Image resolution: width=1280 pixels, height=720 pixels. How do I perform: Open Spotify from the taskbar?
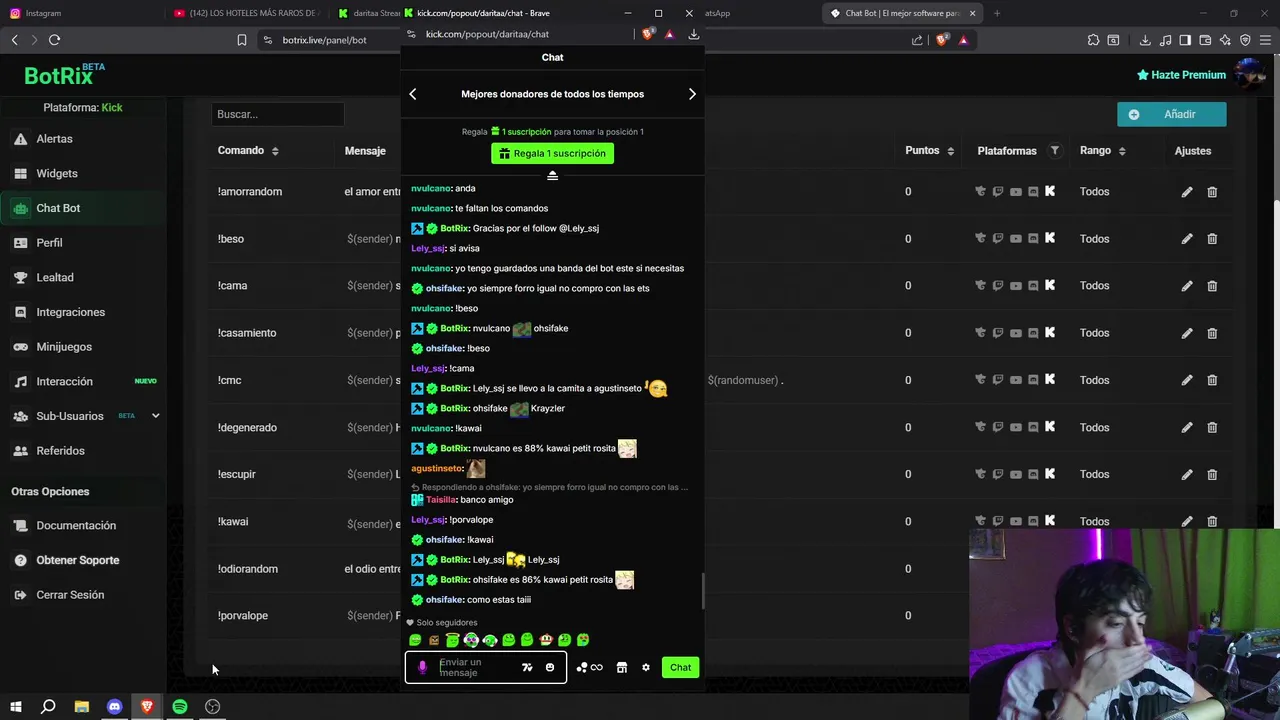pyautogui.click(x=180, y=707)
